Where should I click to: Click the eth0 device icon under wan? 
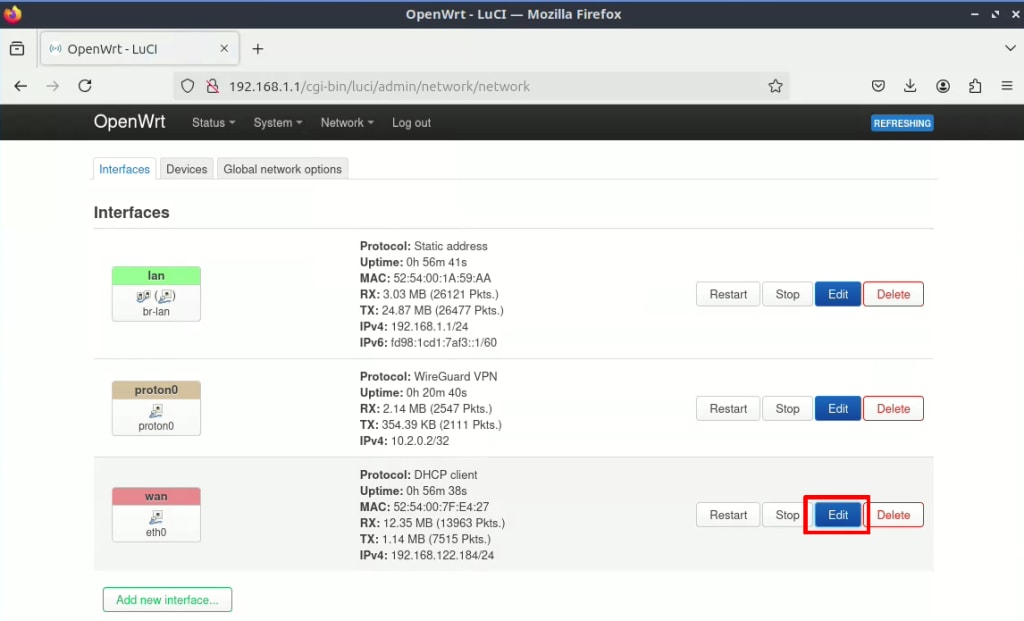pos(156,517)
